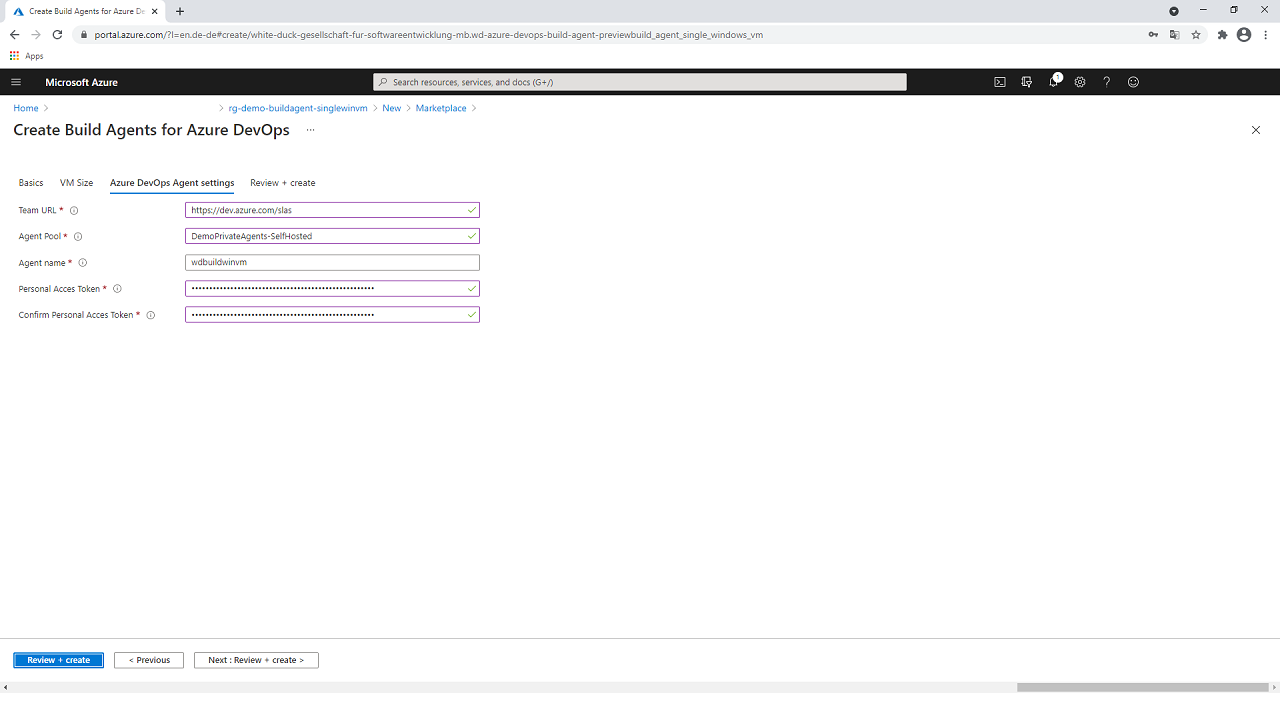Click the Personal Acces Token field
The width and height of the screenshot is (1280, 720).
[x=332, y=288]
